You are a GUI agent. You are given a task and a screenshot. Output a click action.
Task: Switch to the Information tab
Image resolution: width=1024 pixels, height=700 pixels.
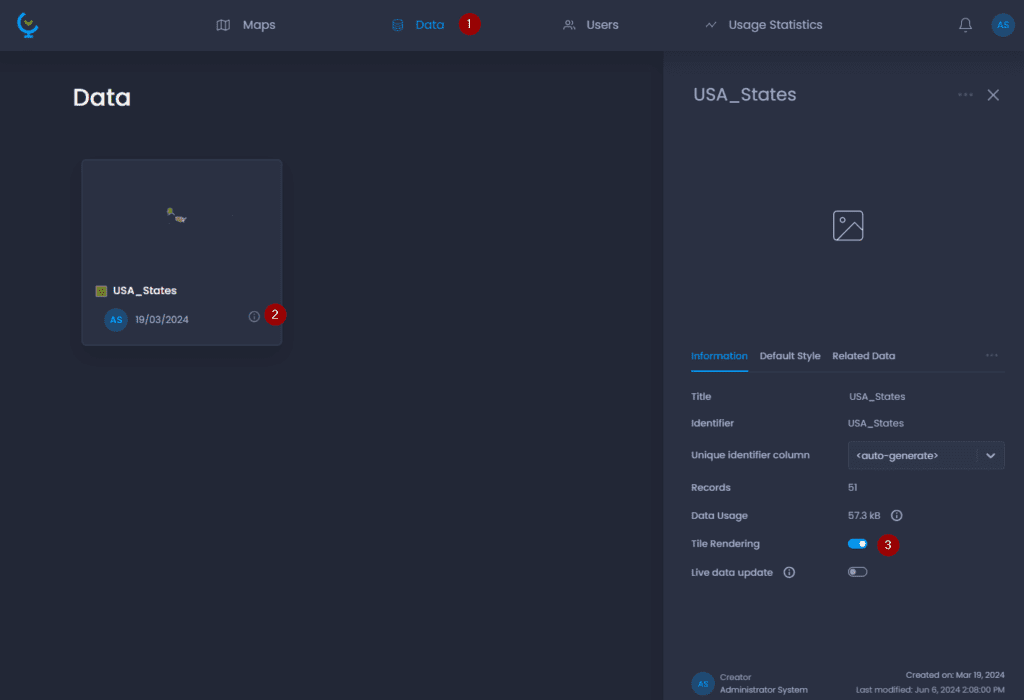[719, 356]
